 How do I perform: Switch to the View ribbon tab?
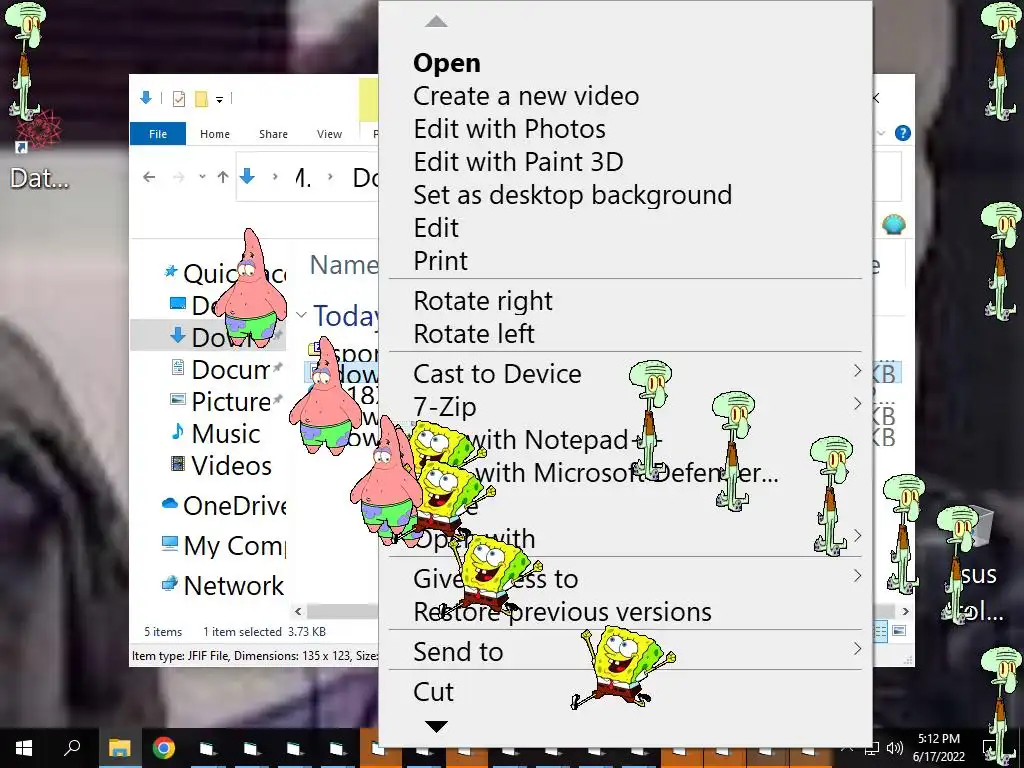(x=329, y=134)
